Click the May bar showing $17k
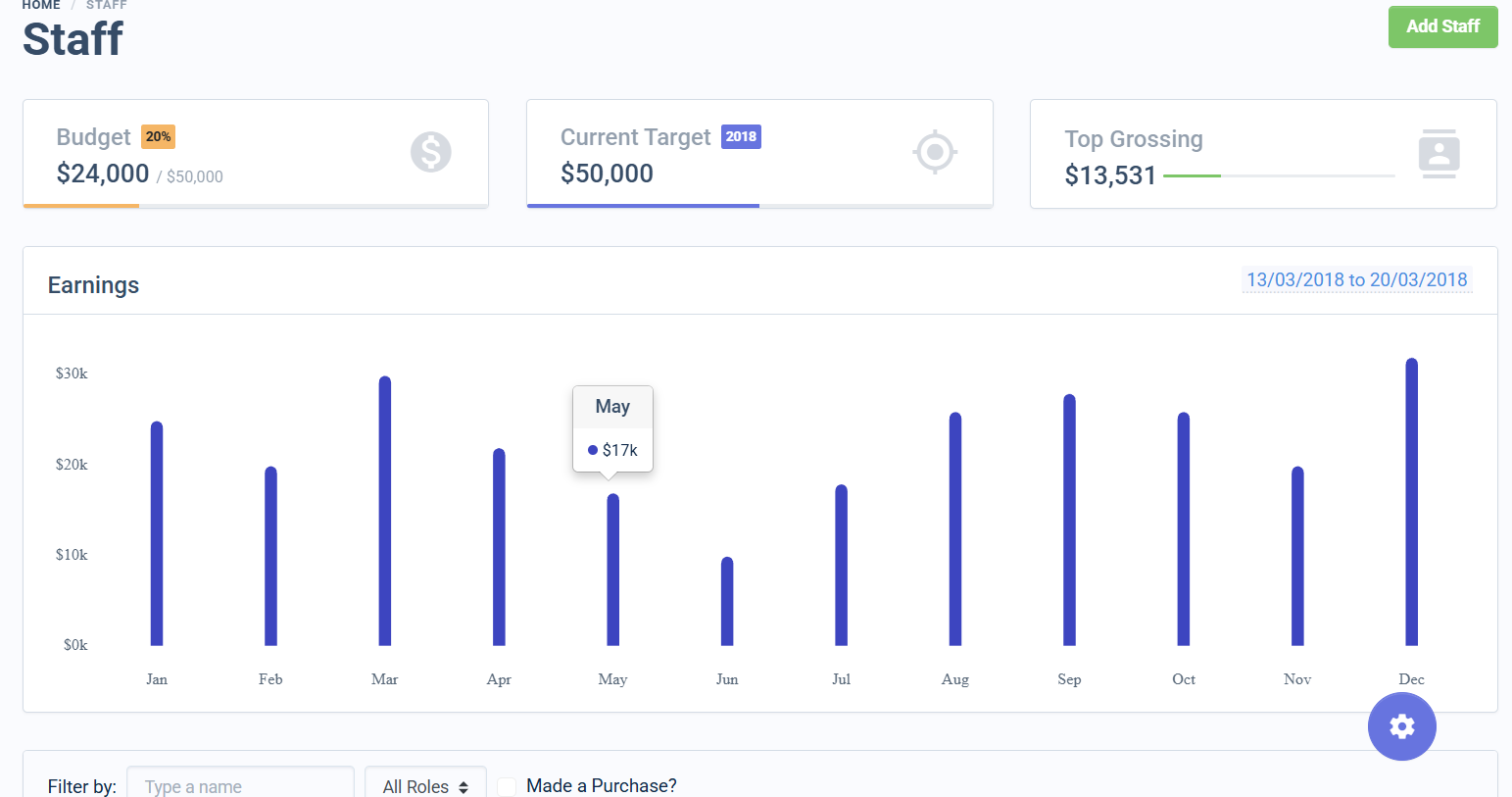This screenshot has height=797, width=1512. point(612,569)
